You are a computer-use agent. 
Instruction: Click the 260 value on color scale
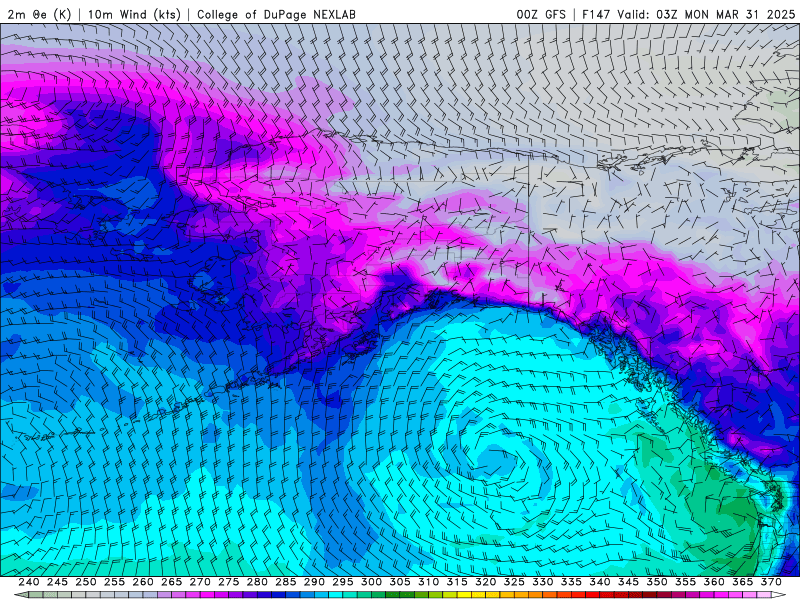tap(143, 582)
